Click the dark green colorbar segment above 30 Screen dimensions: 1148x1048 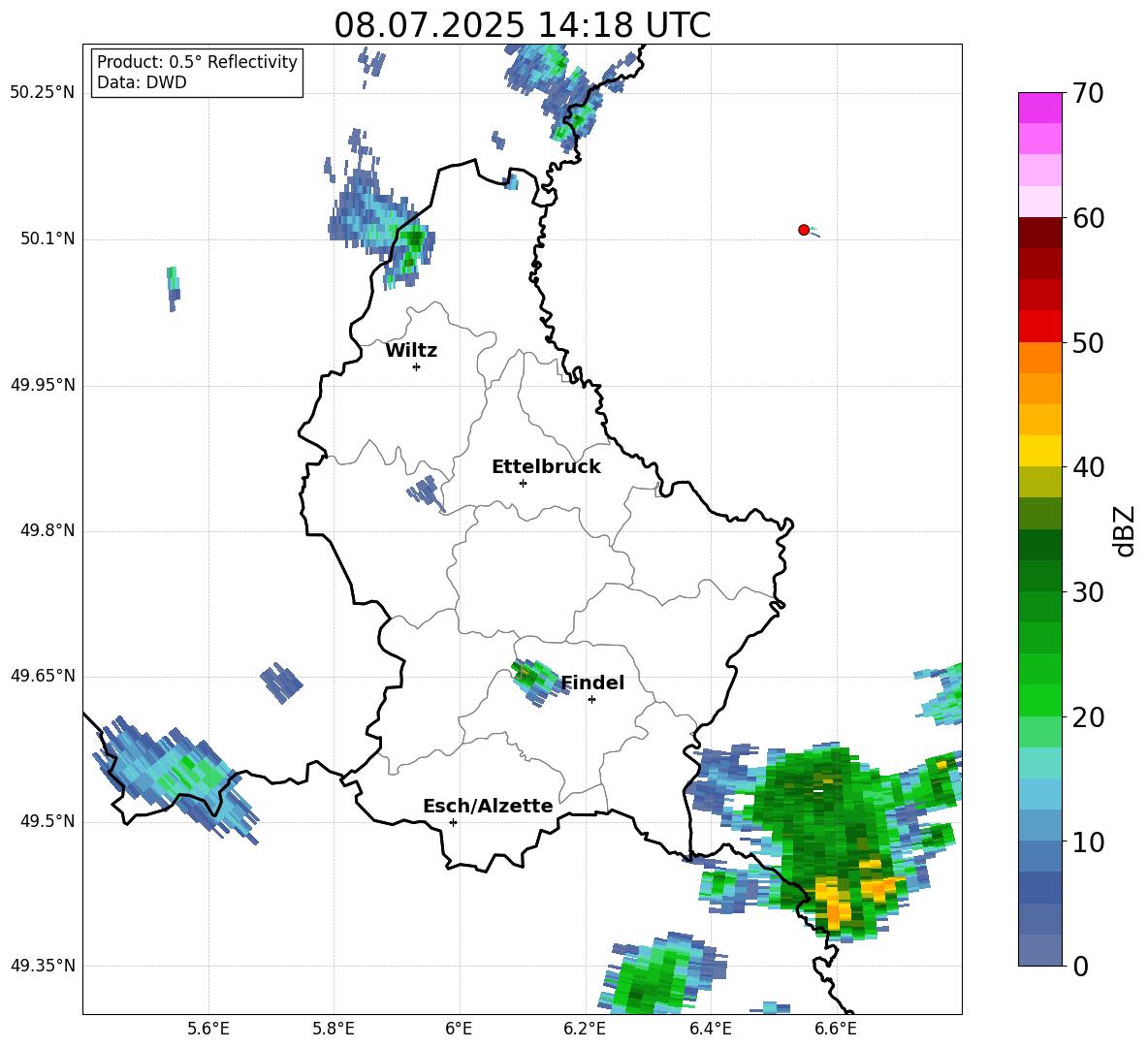click(1039, 576)
